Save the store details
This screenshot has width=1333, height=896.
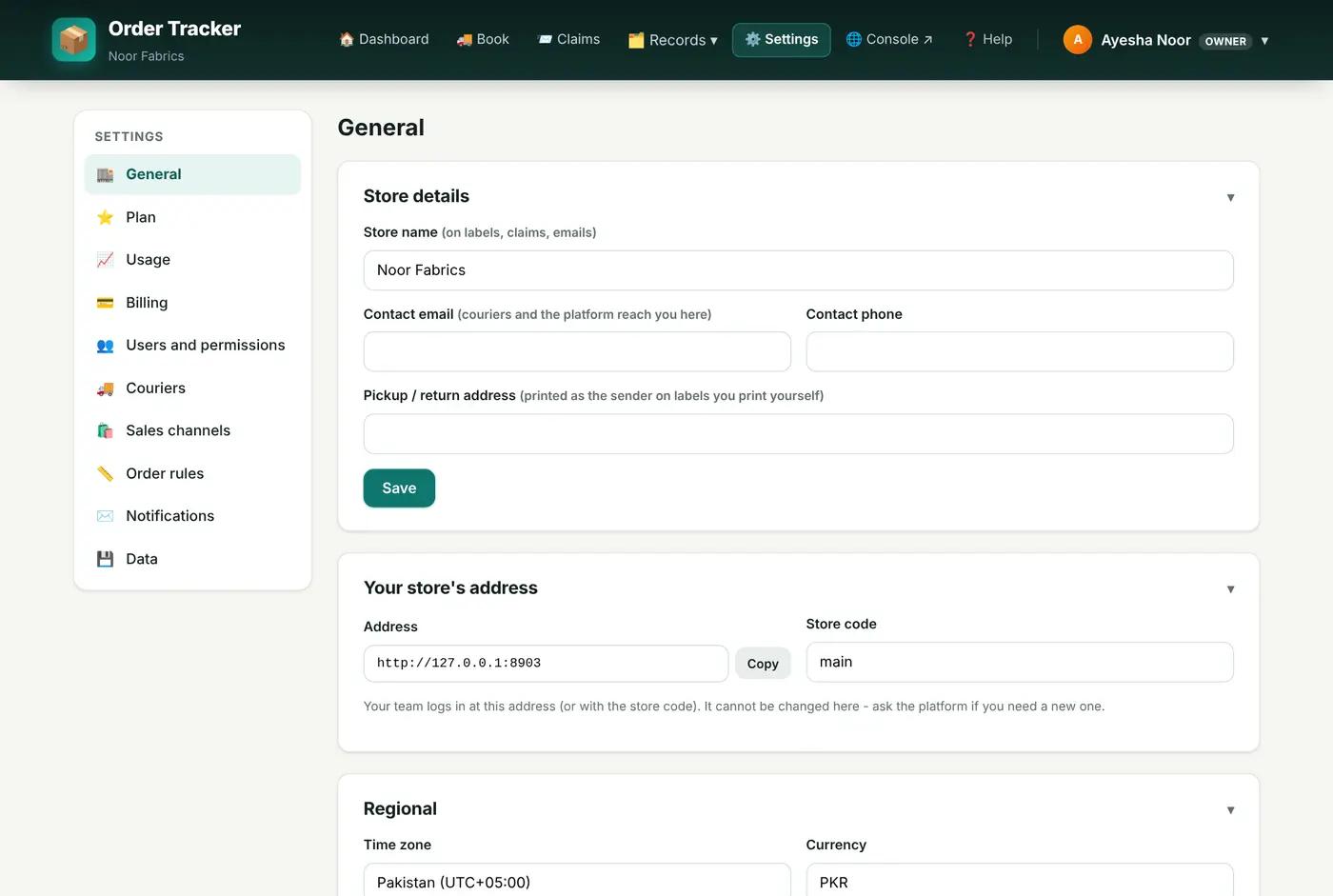(x=399, y=488)
